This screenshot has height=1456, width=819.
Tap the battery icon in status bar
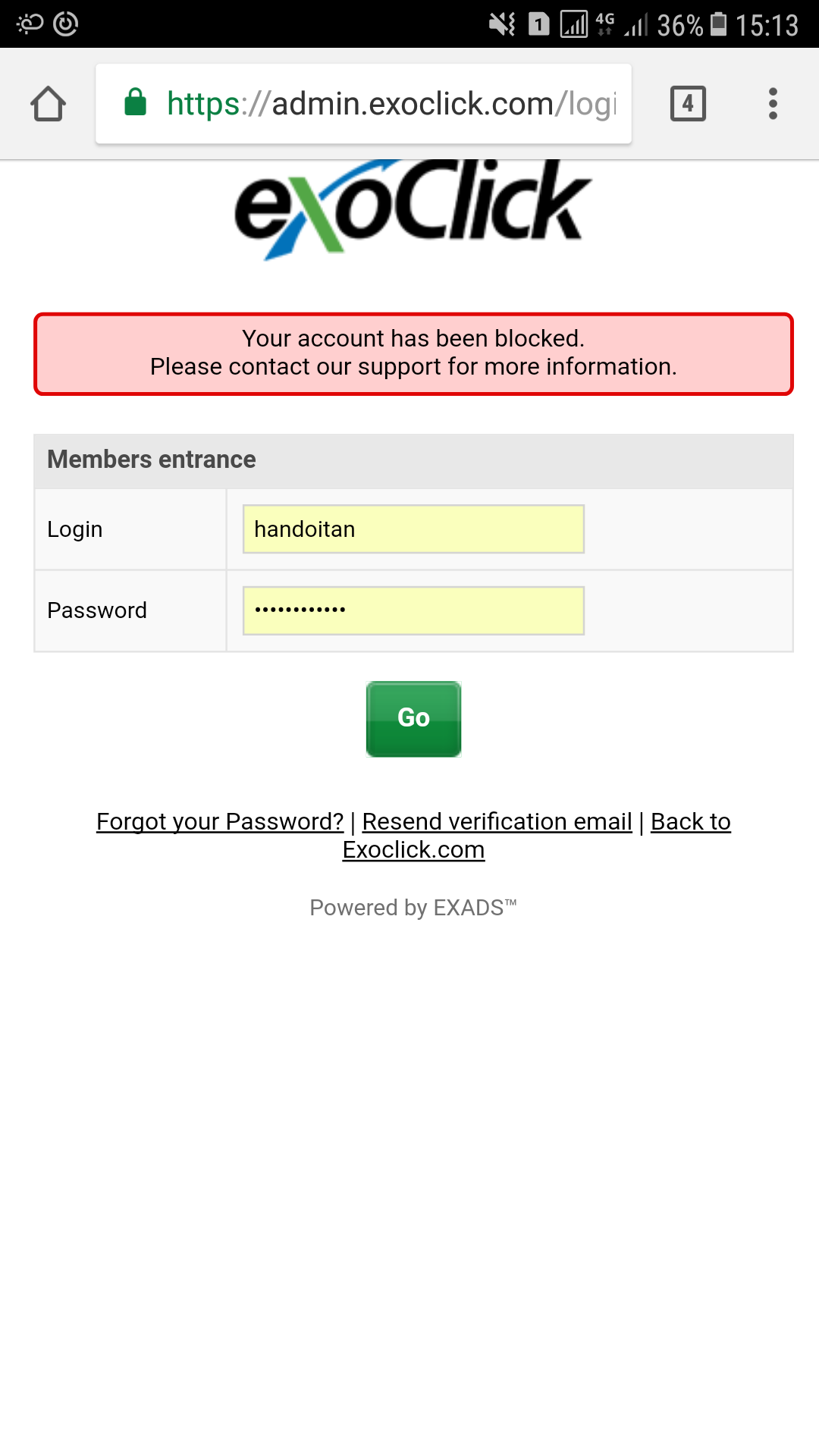(718, 24)
